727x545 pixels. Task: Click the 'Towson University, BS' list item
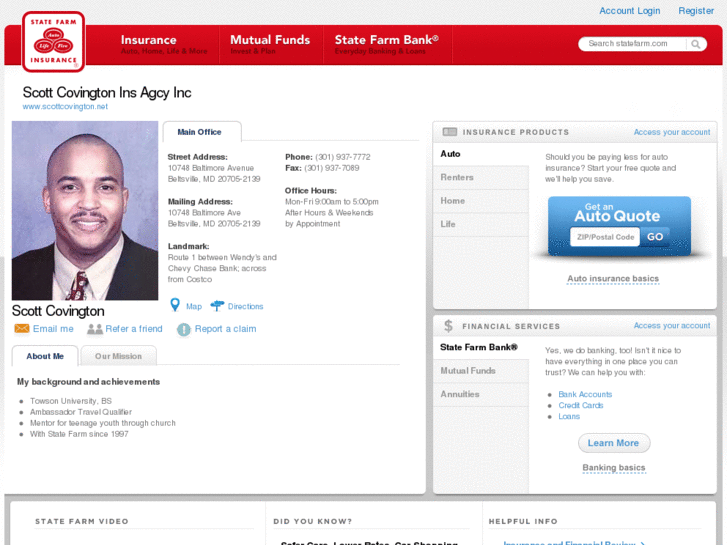tap(70, 401)
